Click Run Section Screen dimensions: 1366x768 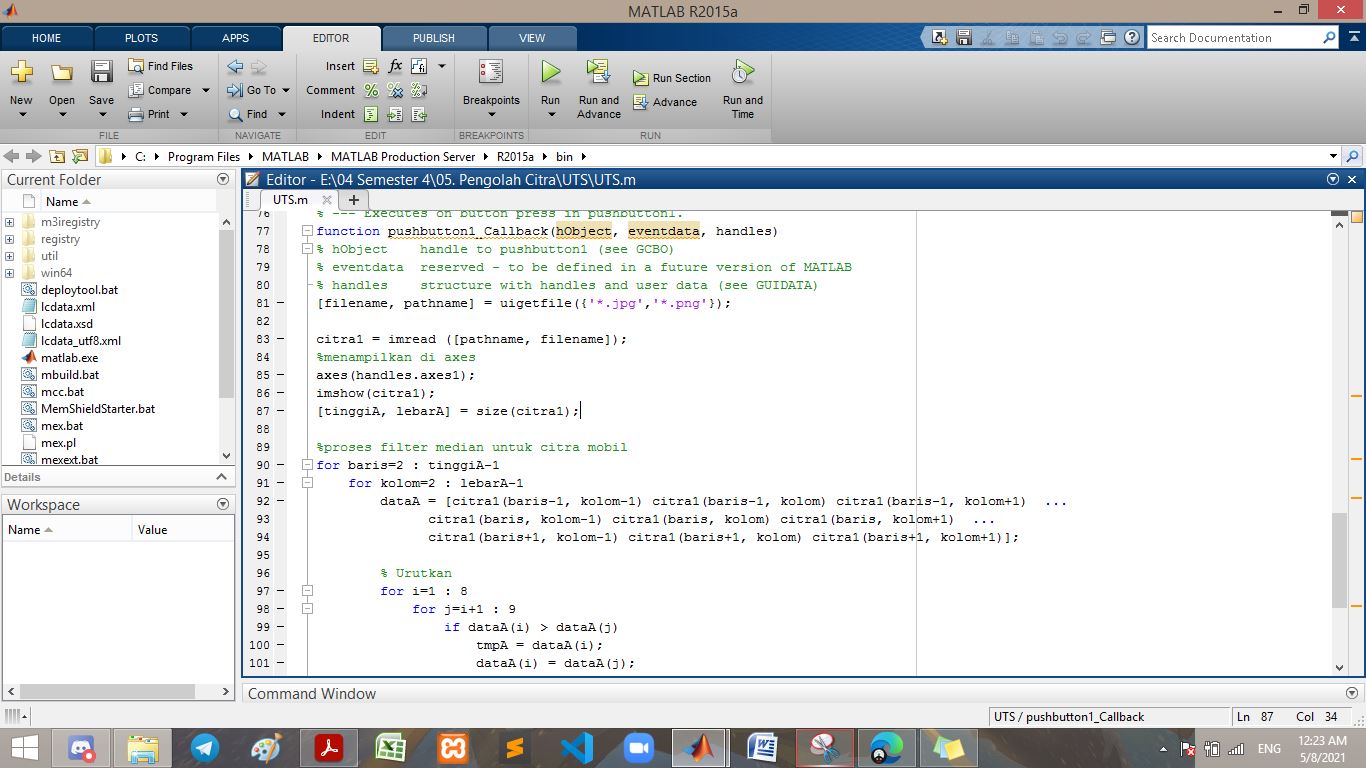[672, 78]
